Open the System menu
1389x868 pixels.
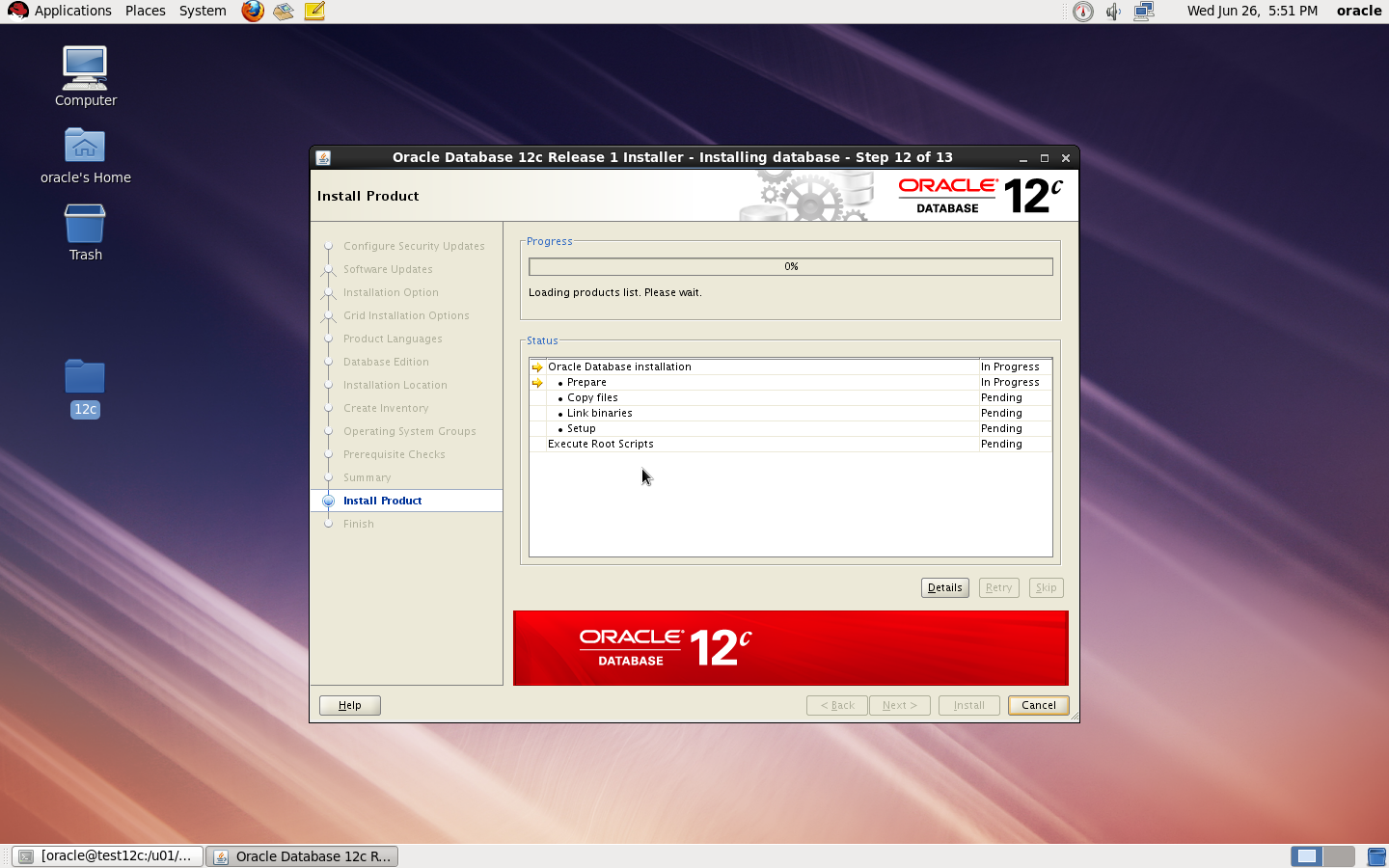[x=203, y=11]
